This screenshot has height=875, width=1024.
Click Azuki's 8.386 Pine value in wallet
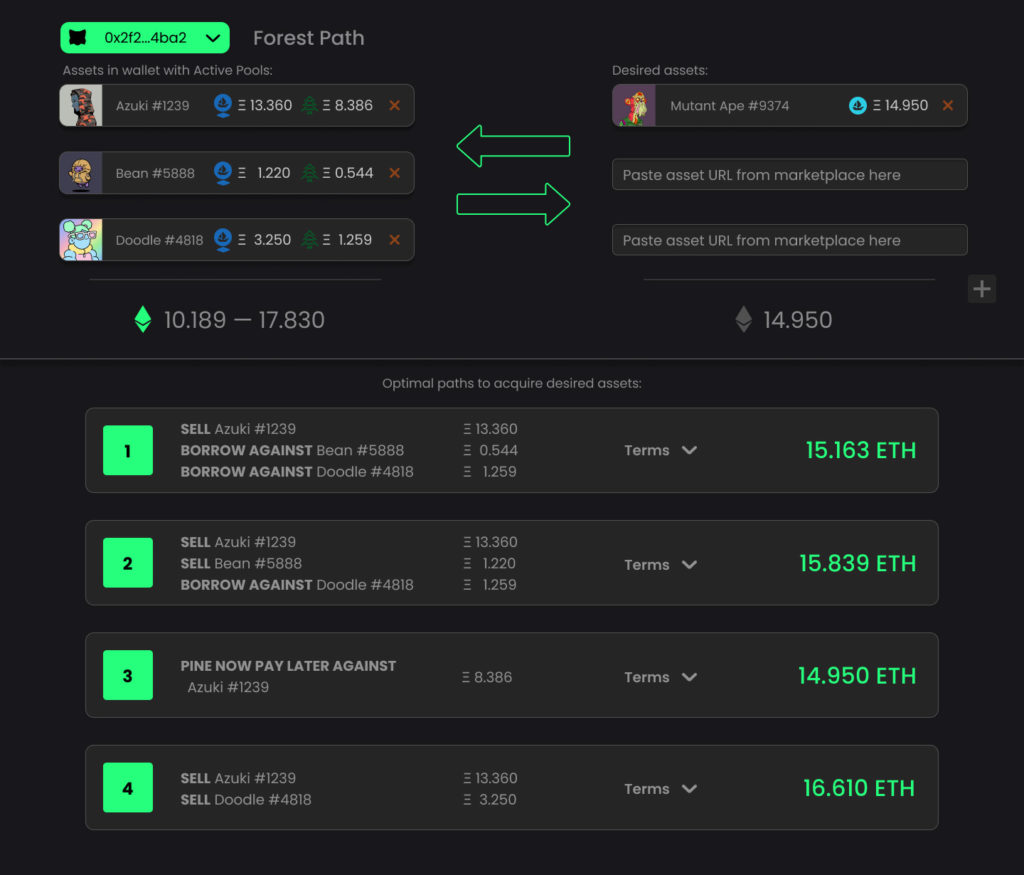347,105
